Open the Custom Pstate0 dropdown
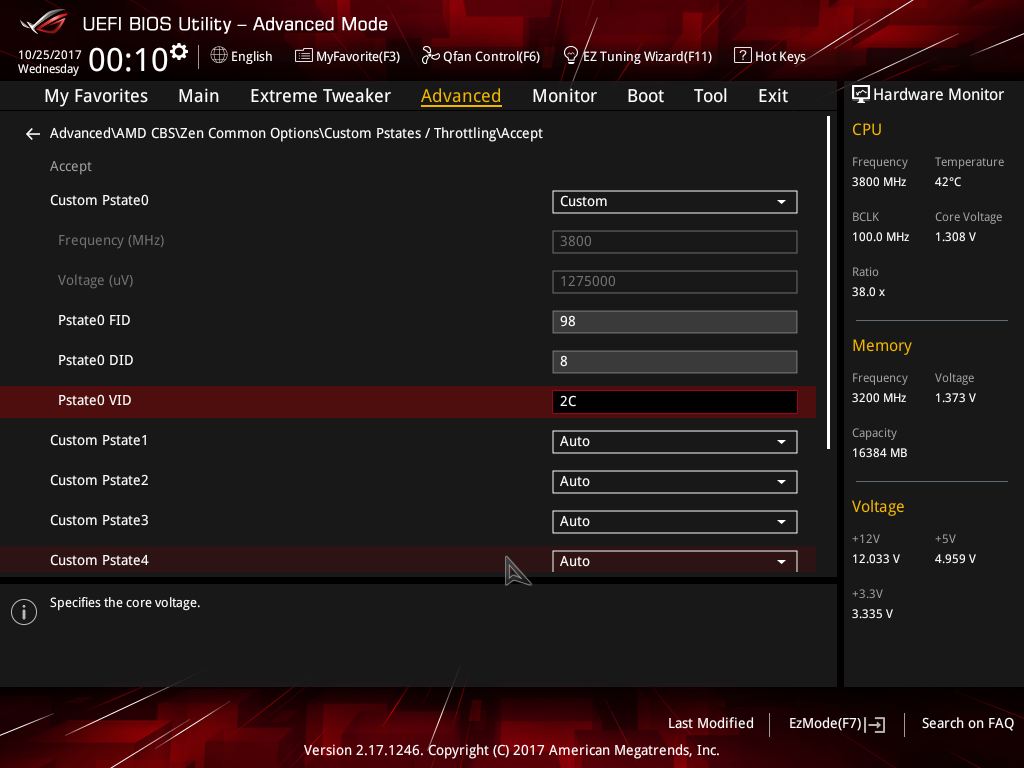 pyautogui.click(x=675, y=202)
